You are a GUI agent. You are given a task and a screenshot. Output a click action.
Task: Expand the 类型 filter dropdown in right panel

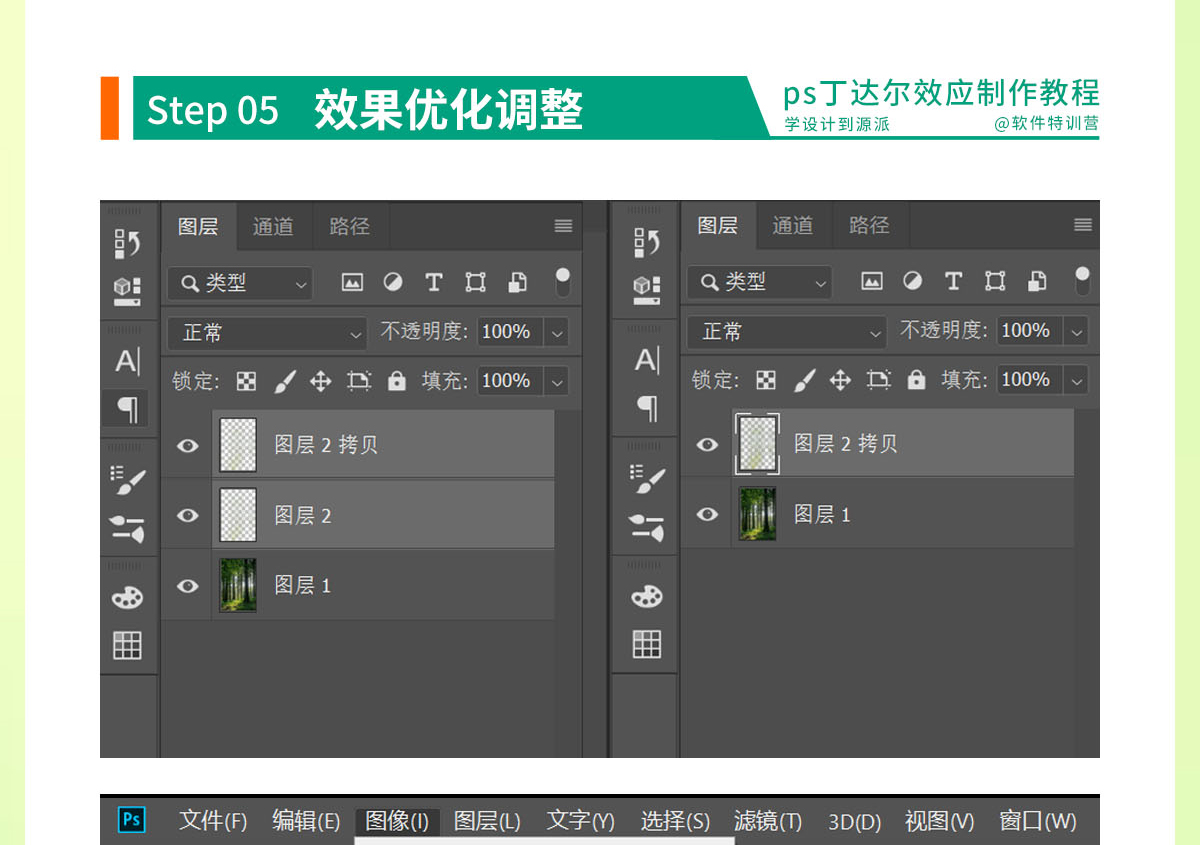tap(758, 283)
